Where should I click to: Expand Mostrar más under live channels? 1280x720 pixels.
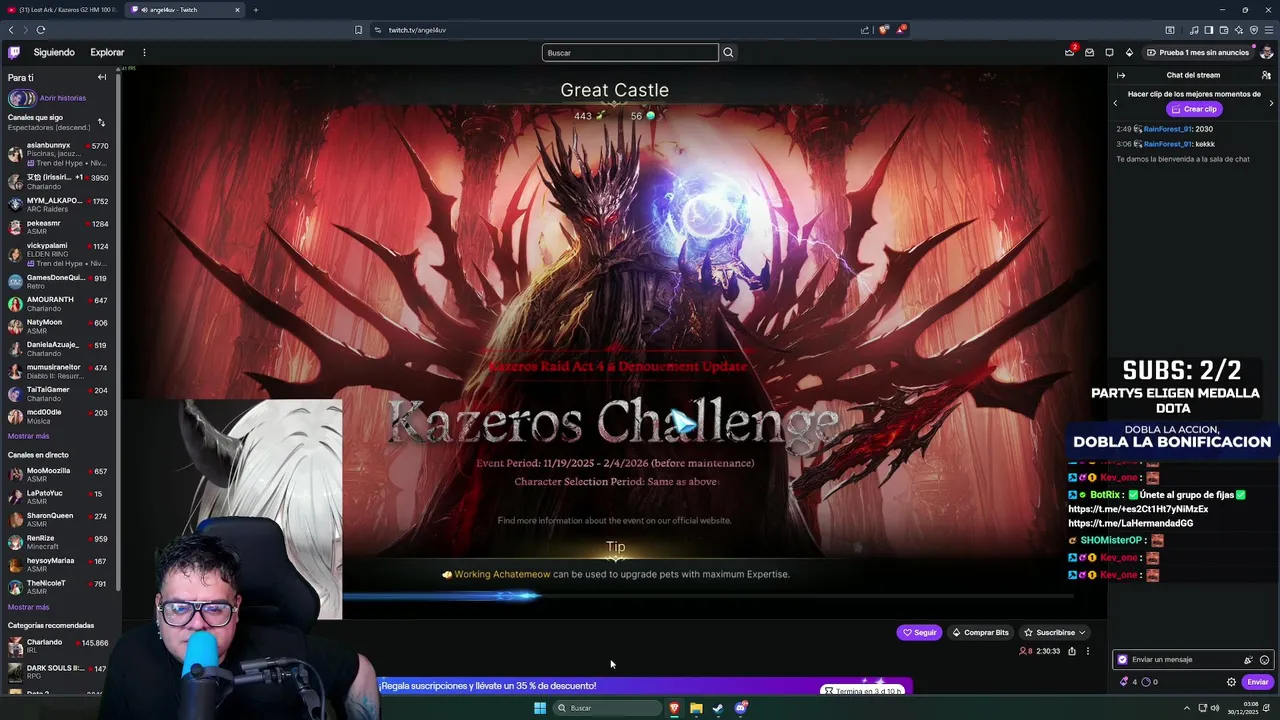click(28, 607)
